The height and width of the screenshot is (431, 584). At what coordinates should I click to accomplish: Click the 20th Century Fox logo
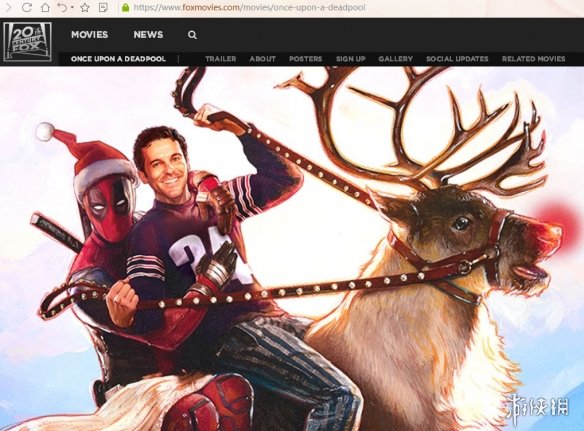click(x=27, y=42)
